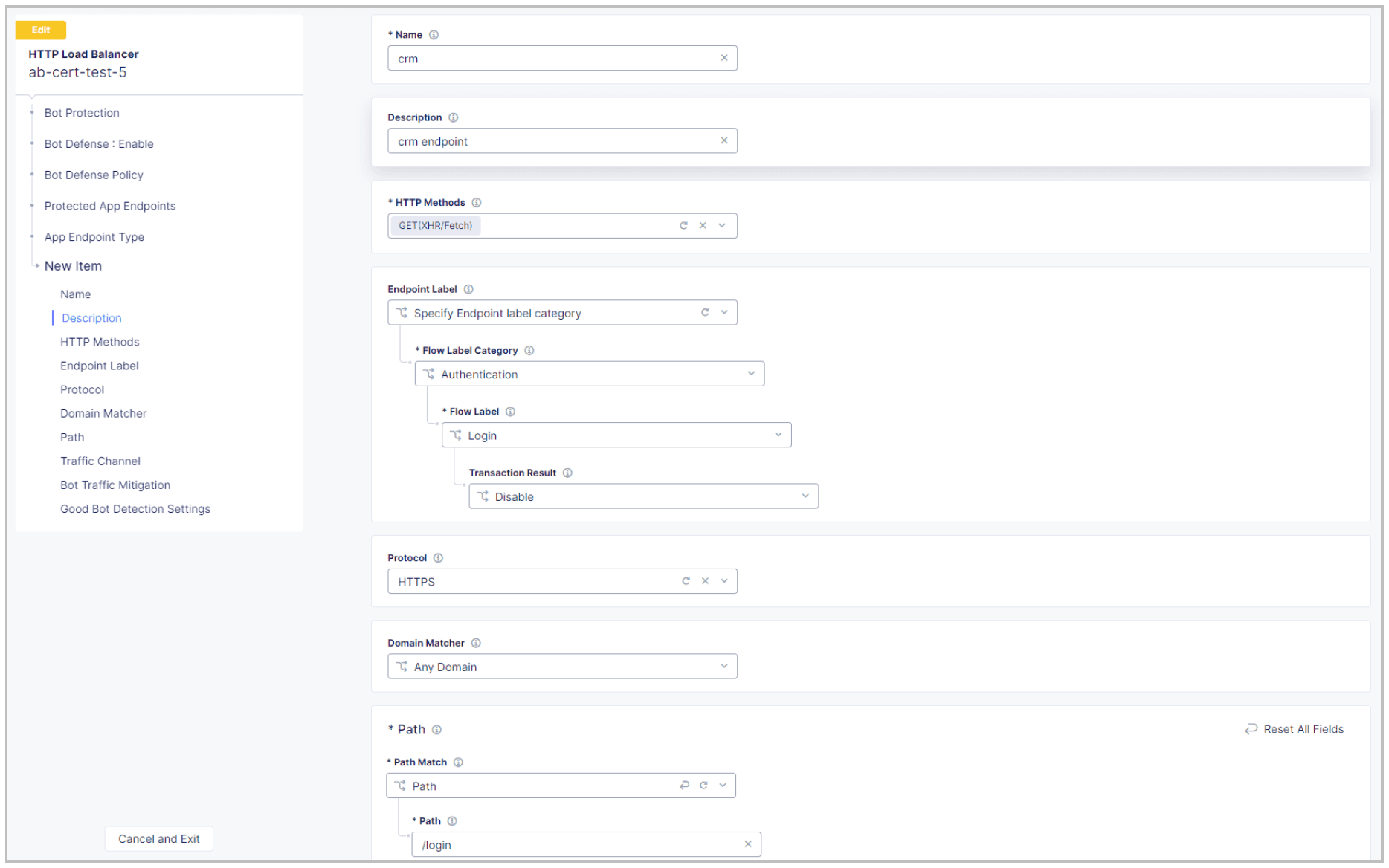Open the Name field info tooltip
The height and width of the screenshot is (868, 1389).
coord(434,34)
